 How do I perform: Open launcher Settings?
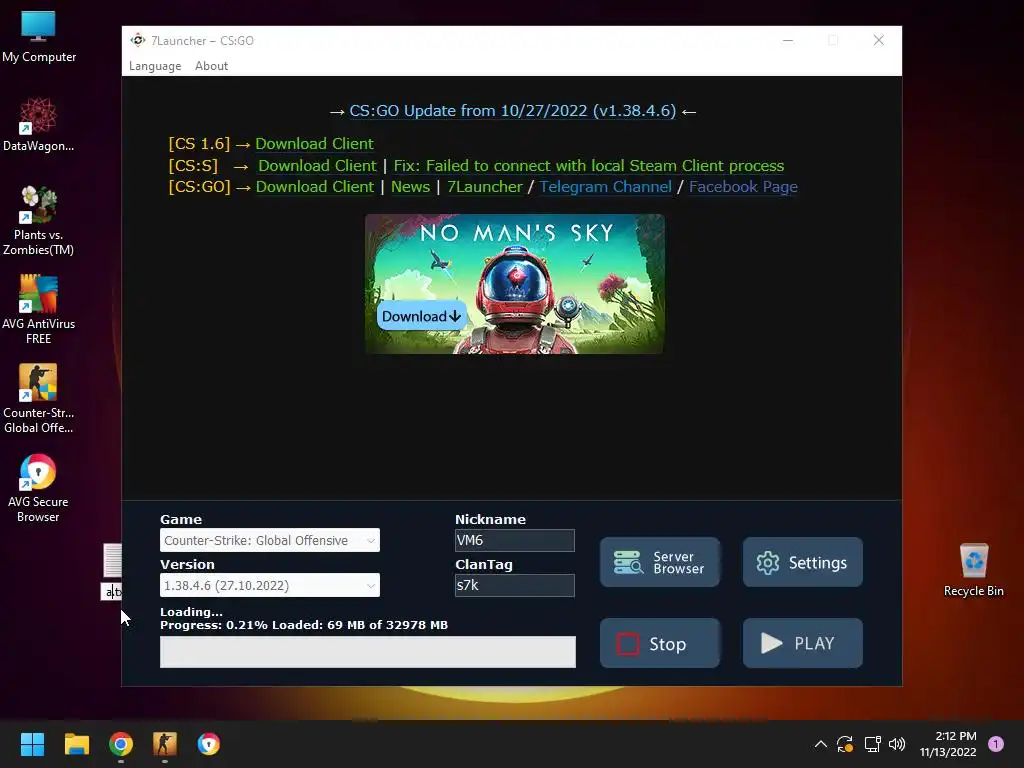click(803, 562)
